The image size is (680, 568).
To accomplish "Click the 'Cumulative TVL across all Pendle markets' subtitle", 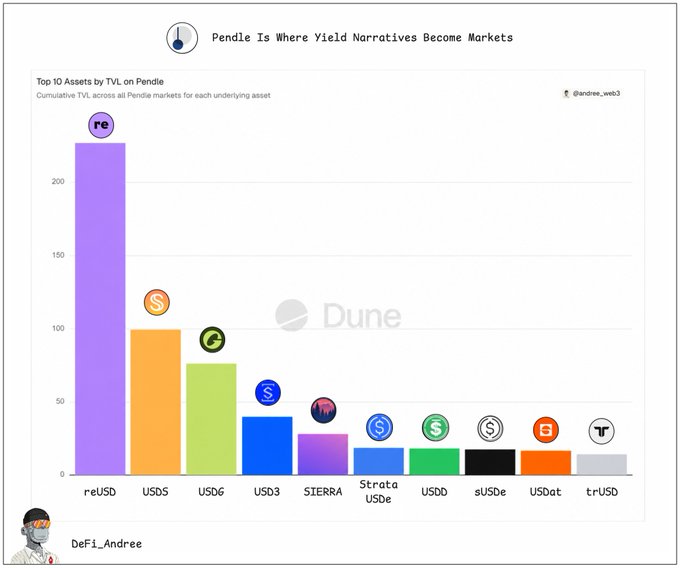I will (x=153, y=95).
